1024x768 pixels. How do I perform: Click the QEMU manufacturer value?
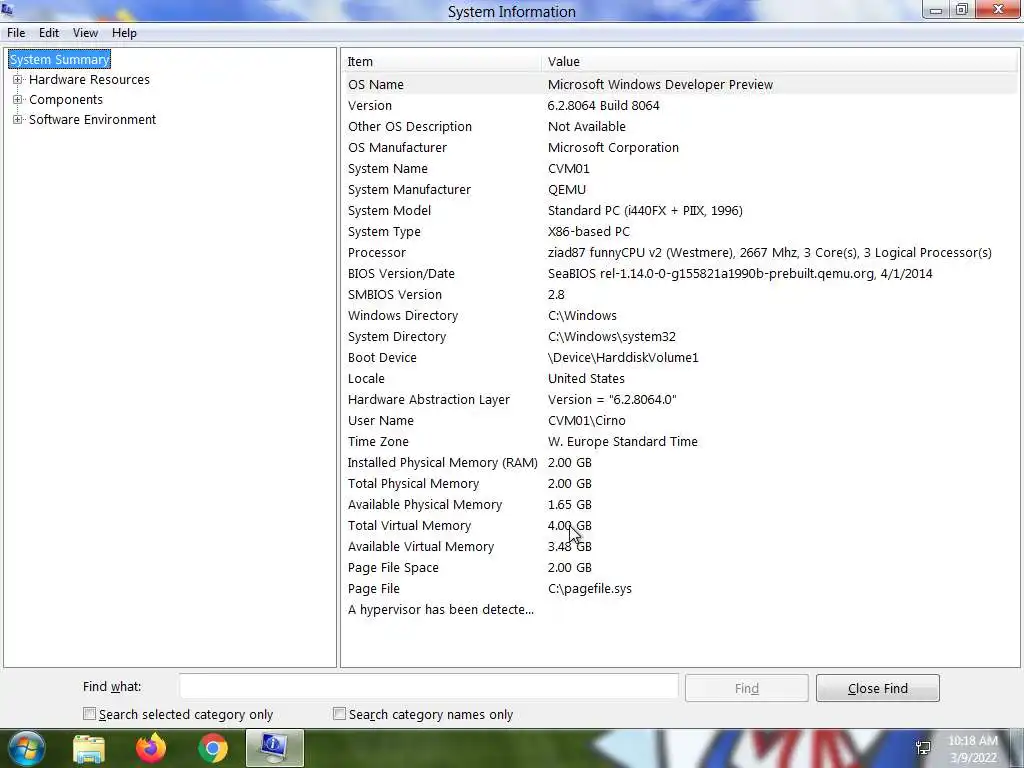pyautogui.click(x=567, y=189)
